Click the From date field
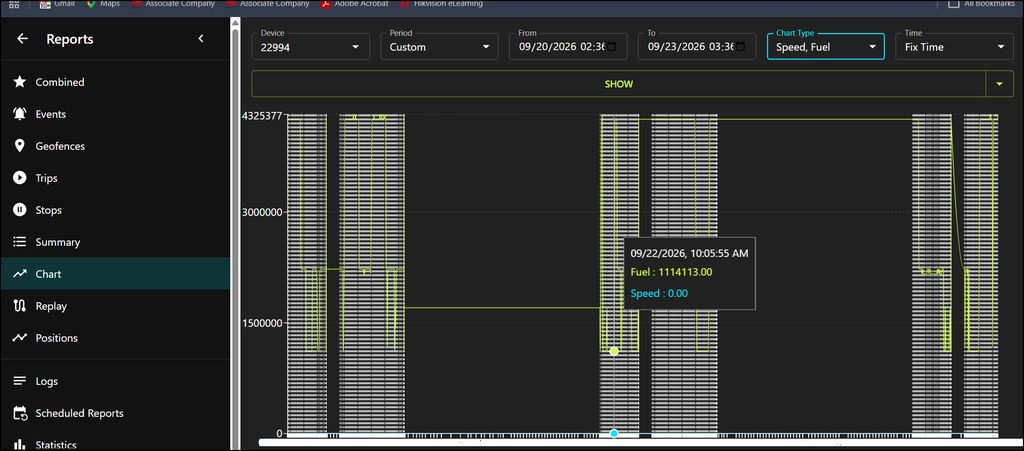 click(x=568, y=46)
